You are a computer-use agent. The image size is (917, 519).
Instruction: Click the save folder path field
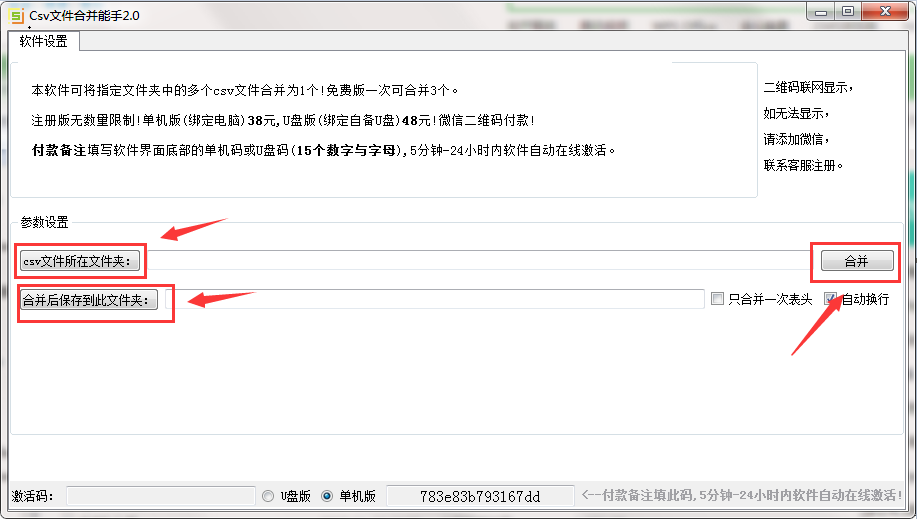point(435,299)
